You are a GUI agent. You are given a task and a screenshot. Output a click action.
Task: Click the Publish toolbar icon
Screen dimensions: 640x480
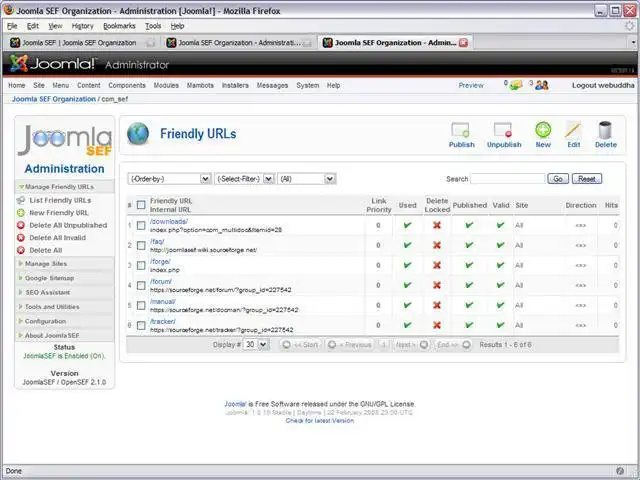(x=461, y=131)
